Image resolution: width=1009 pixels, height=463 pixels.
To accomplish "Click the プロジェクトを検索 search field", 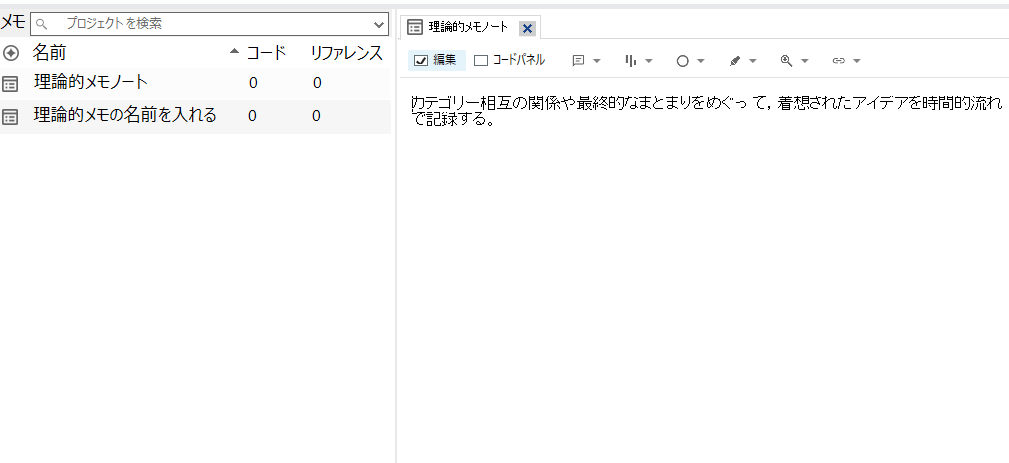I will pos(209,24).
